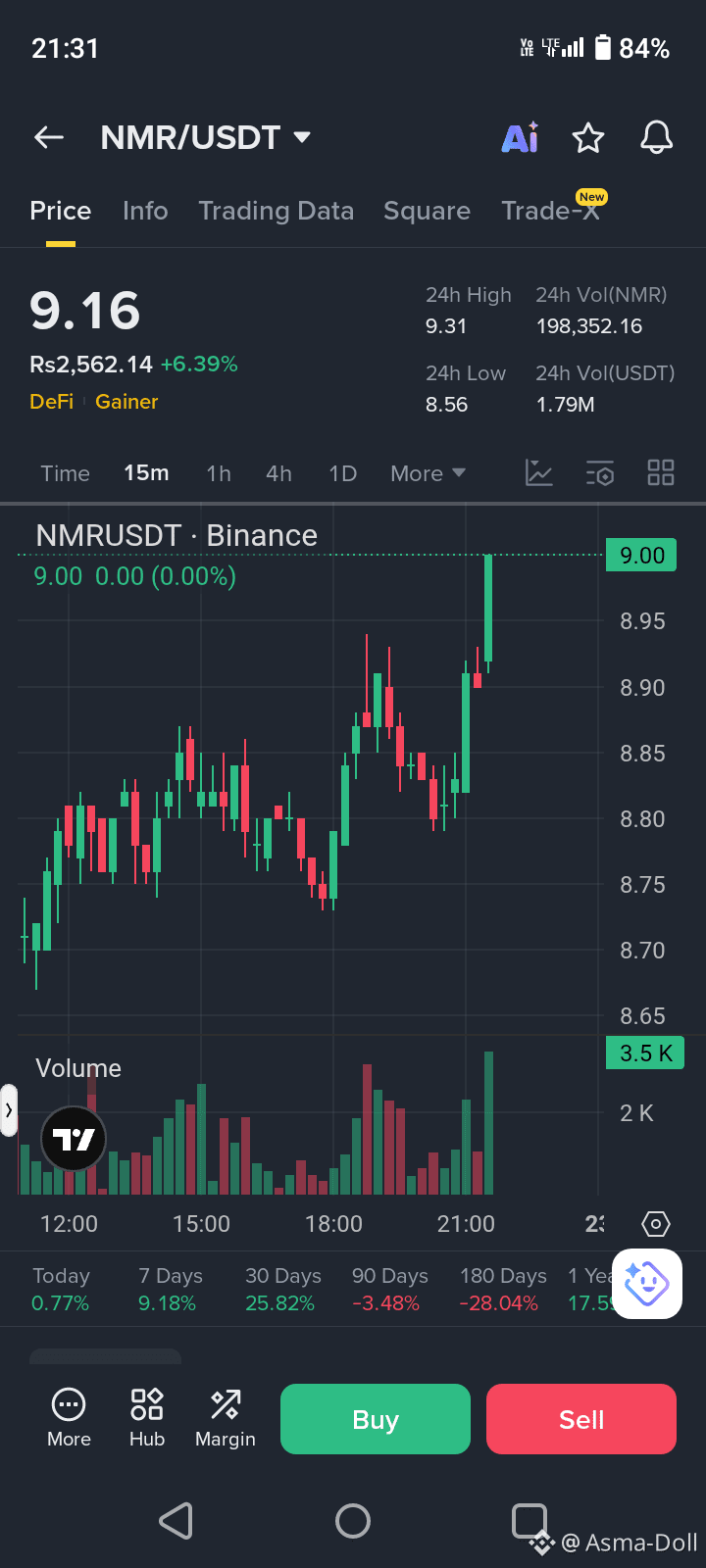Select the 1D chart interval
The width and height of the screenshot is (706, 1568).
tap(343, 473)
